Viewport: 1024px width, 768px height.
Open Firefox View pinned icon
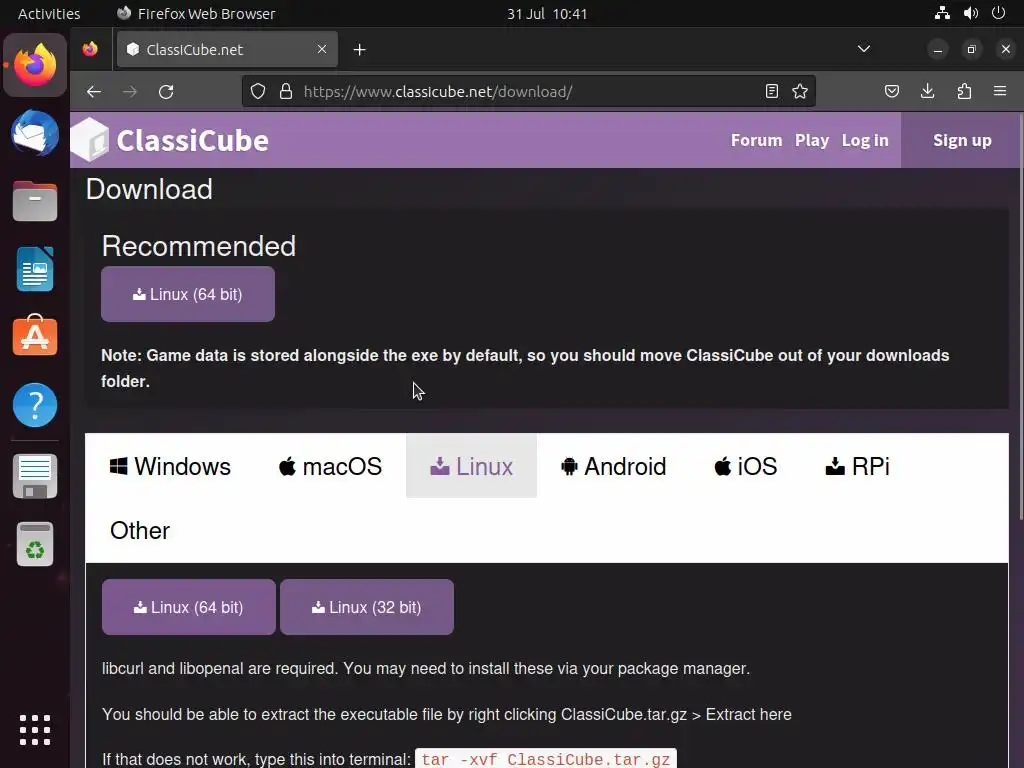point(90,49)
